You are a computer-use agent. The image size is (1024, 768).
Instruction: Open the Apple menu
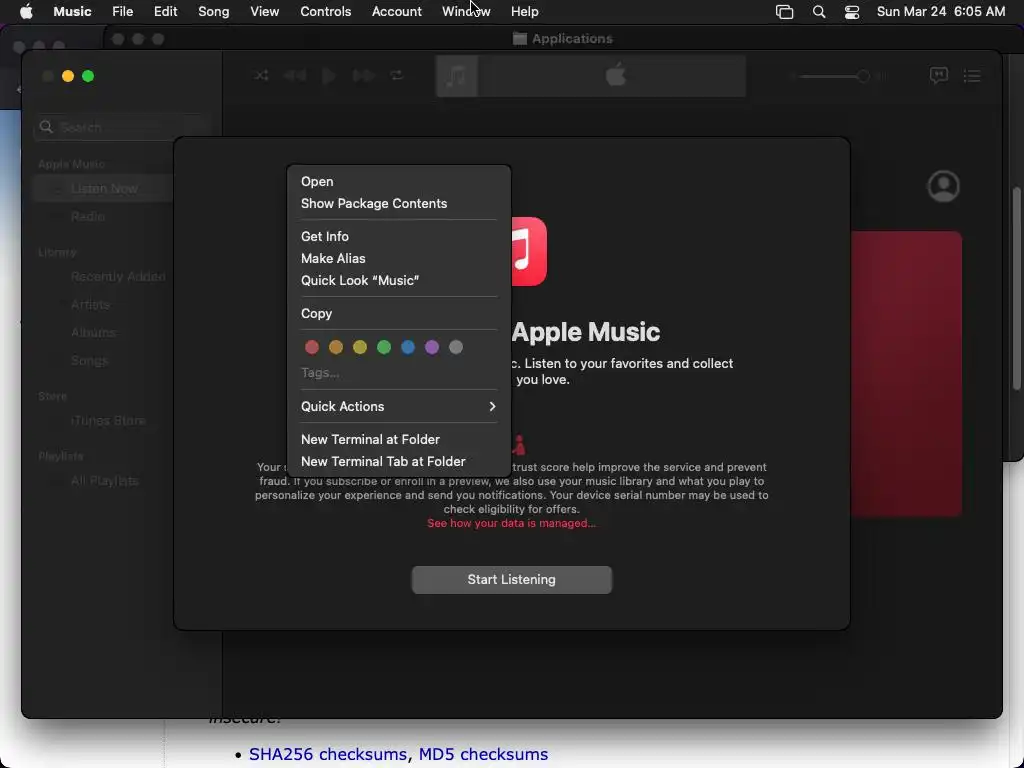pyautogui.click(x=26, y=11)
